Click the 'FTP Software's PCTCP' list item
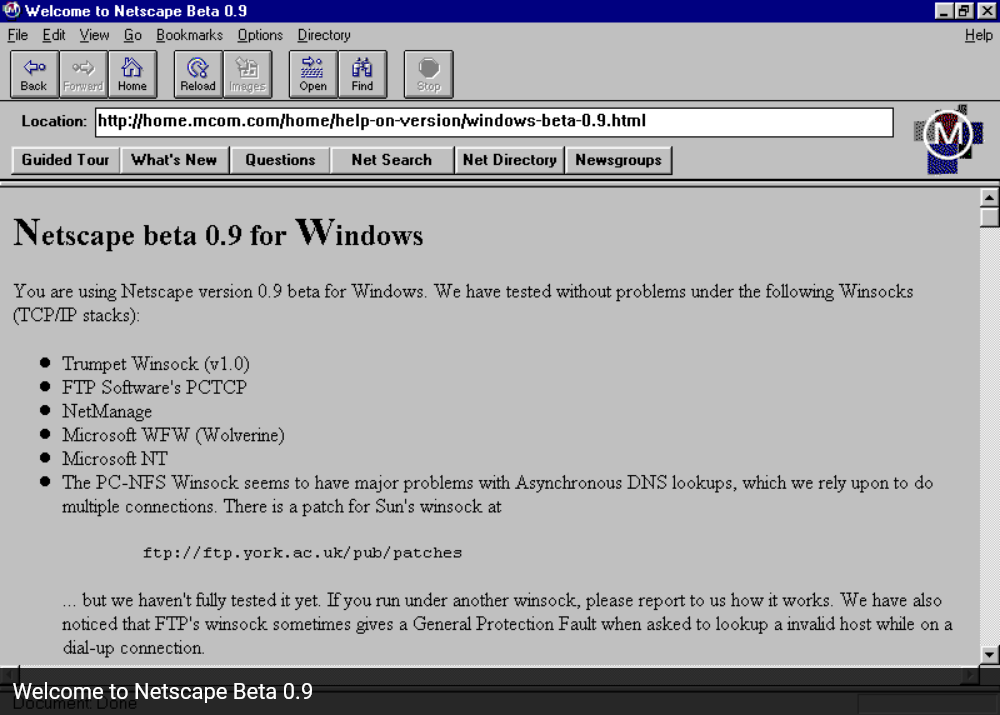The image size is (1000, 715). (x=154, y=387)
